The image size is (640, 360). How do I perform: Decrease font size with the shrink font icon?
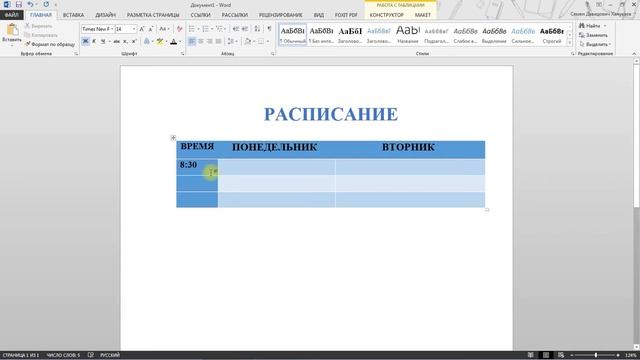point(151,29)
